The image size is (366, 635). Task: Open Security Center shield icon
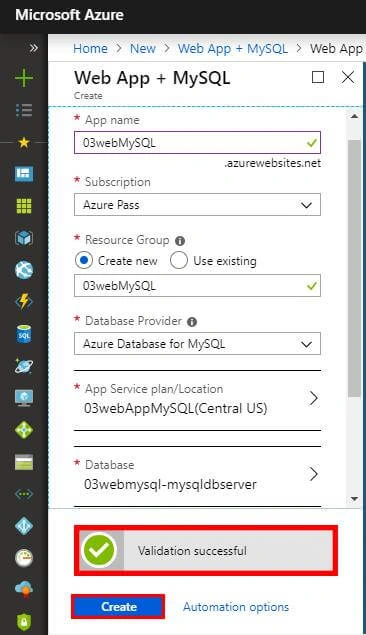point(24,622)
